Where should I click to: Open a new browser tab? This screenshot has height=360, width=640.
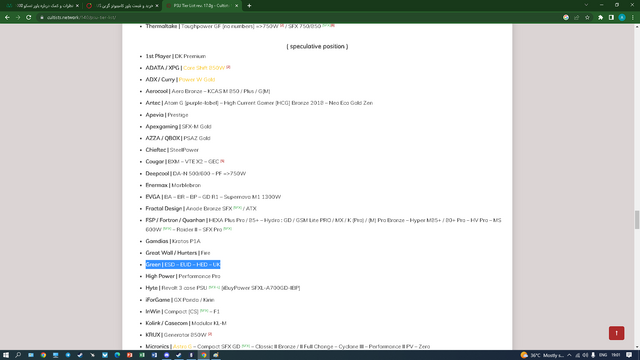pyautogui.click(x=249, y=6)
